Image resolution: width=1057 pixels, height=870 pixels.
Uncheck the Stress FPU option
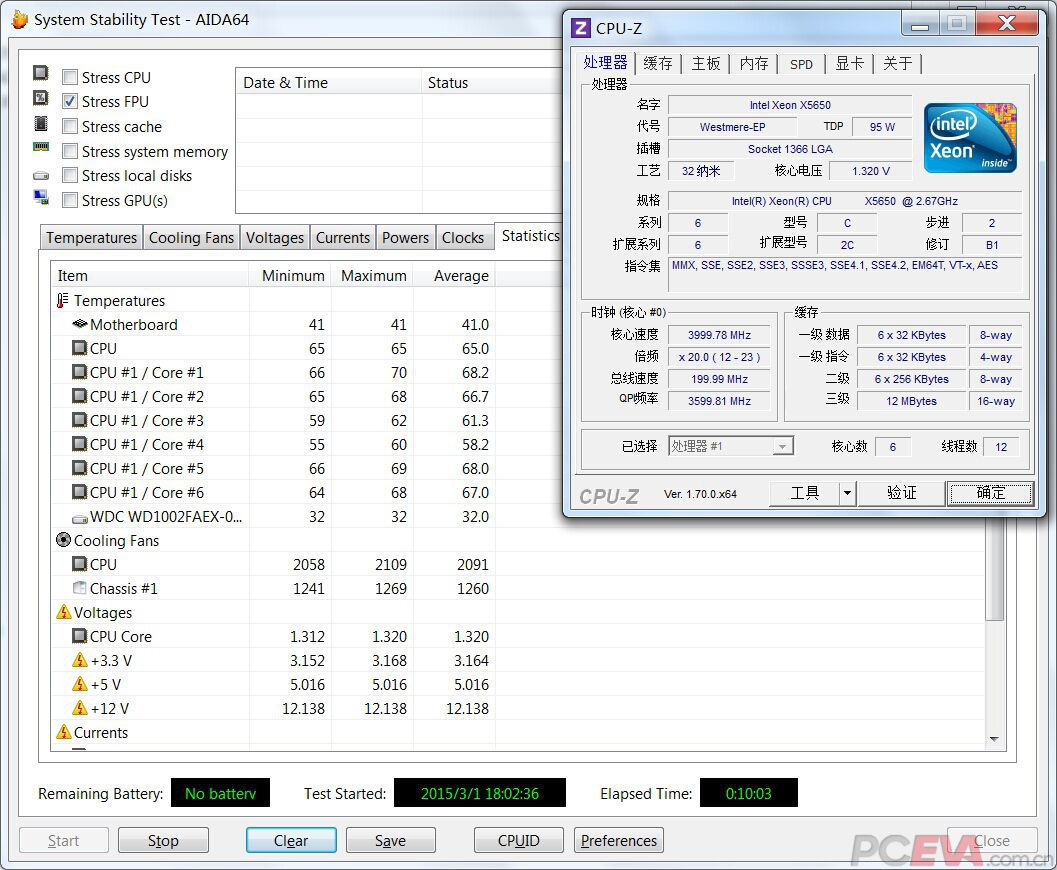point(70,102)
